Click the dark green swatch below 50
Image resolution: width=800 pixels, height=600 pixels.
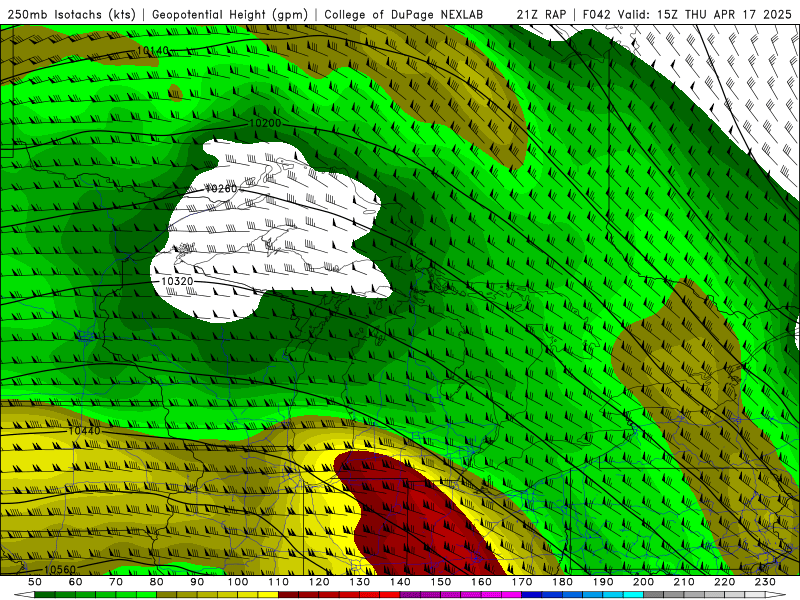[45, 595]
